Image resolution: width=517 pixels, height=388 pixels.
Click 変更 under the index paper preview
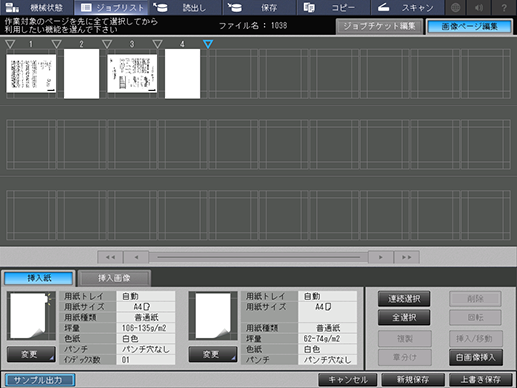point(31,354)
